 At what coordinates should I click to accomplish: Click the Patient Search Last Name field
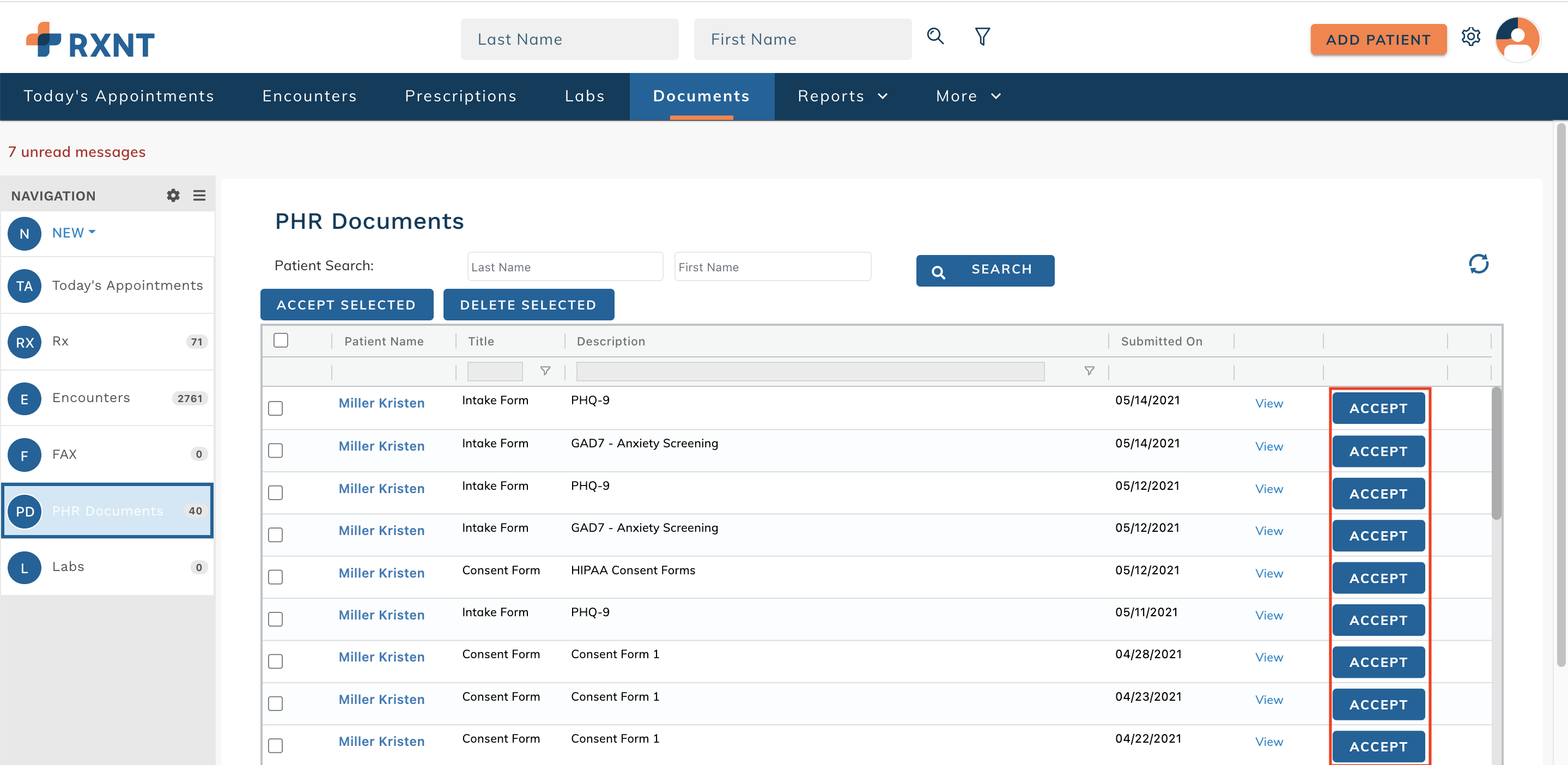click(565, 266)
